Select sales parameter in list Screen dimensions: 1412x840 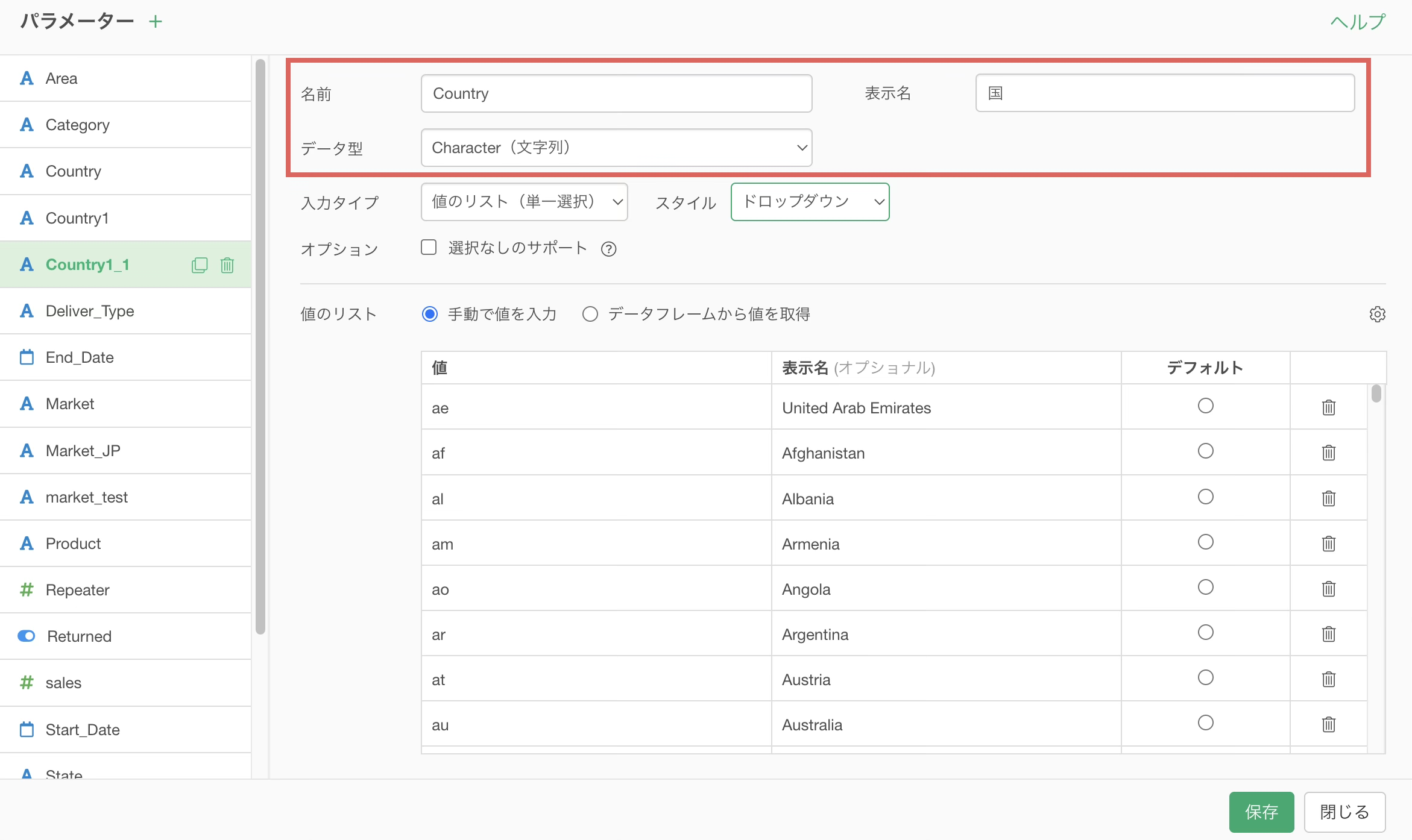tap(125, 683)
